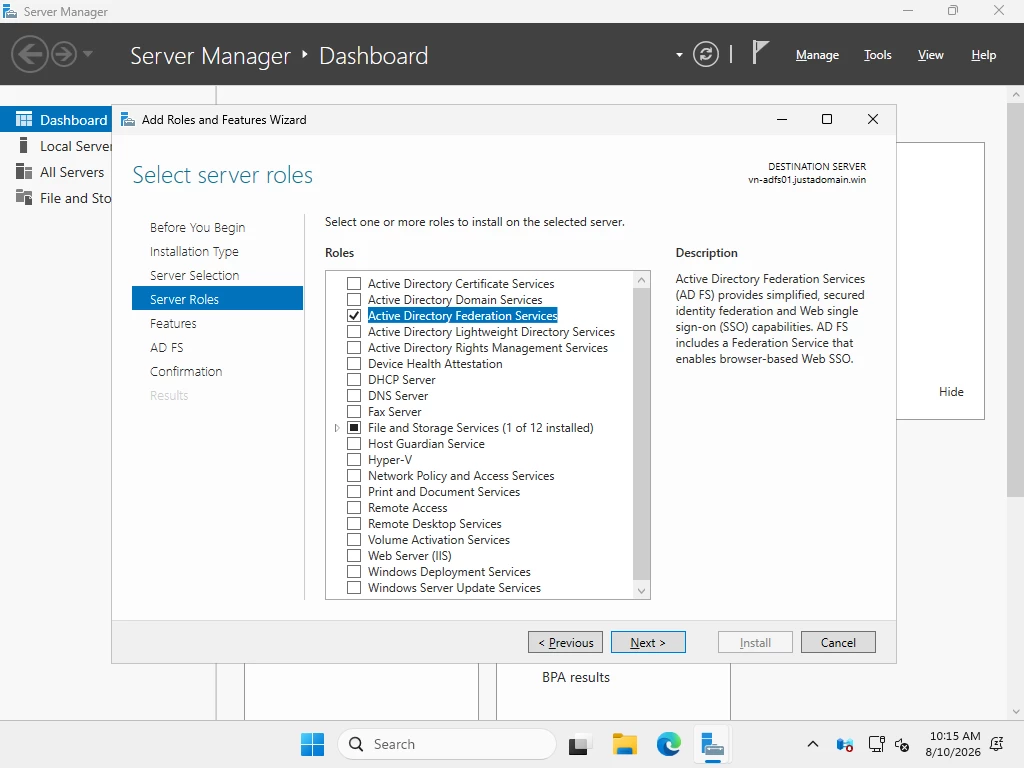Go to Installation Type step
Screen dimensions: 1024x768
pos(194,251)
